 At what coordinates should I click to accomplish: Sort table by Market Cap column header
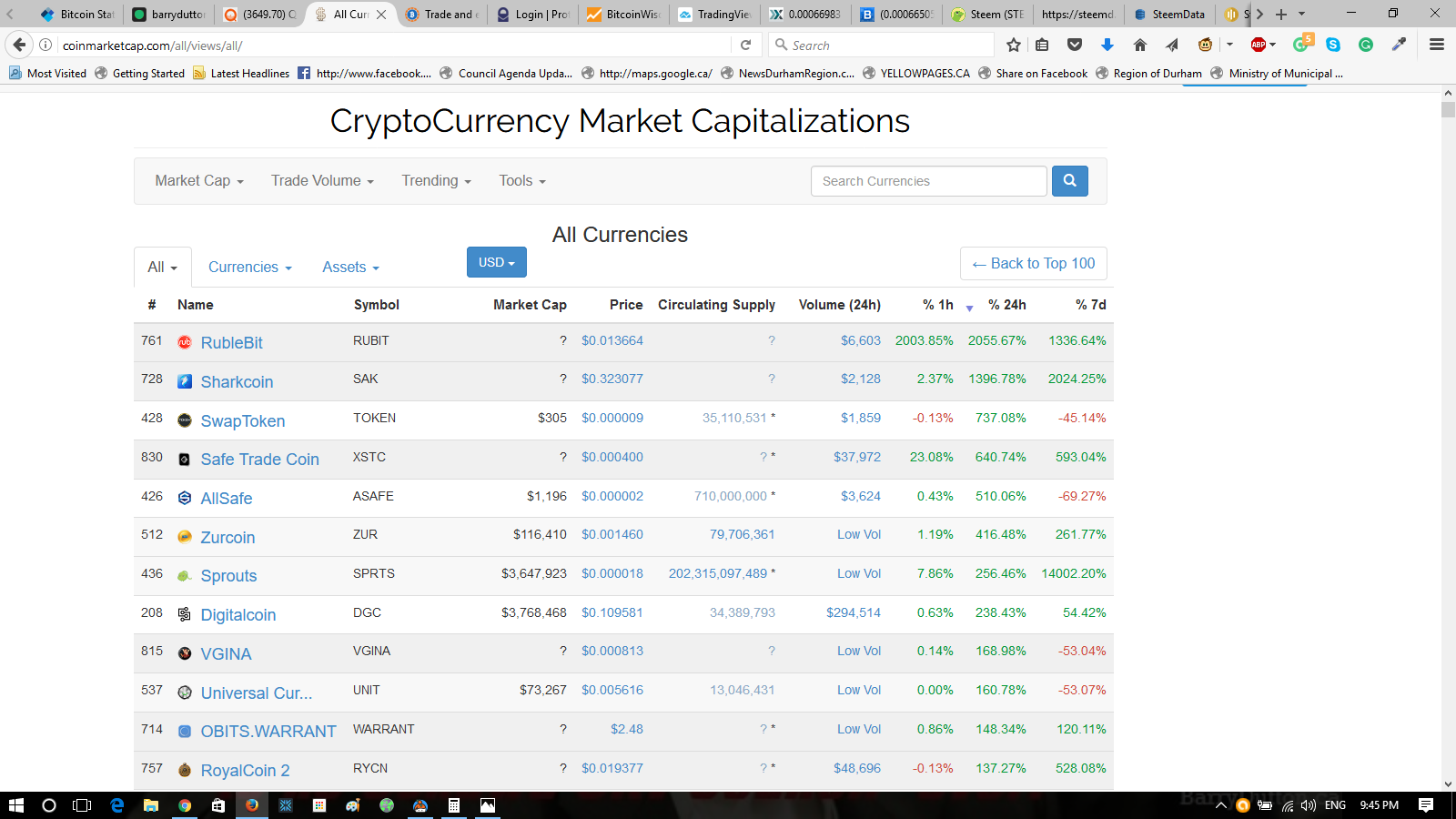(530, 305)
